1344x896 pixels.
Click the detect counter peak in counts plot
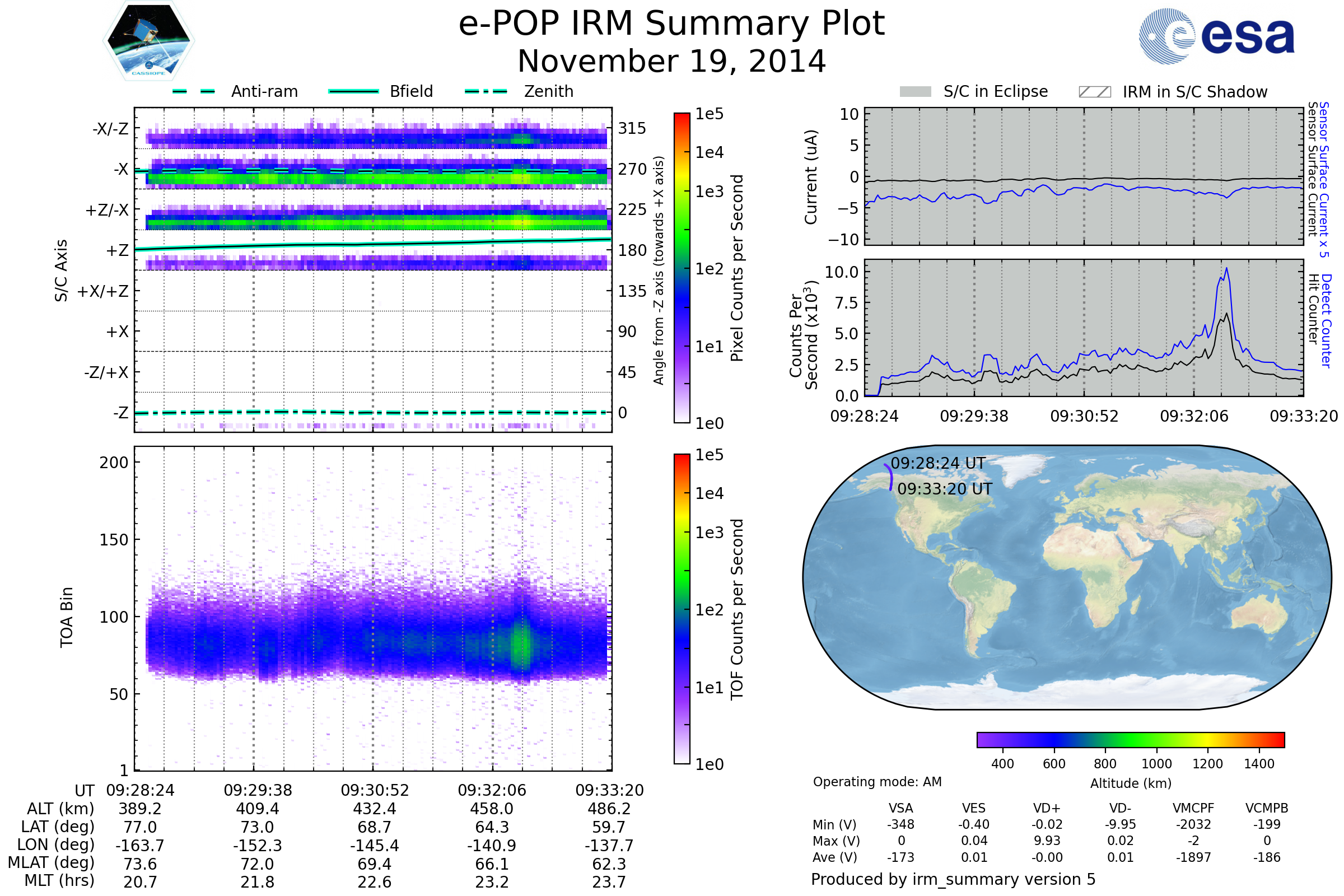pos(1226,270)
